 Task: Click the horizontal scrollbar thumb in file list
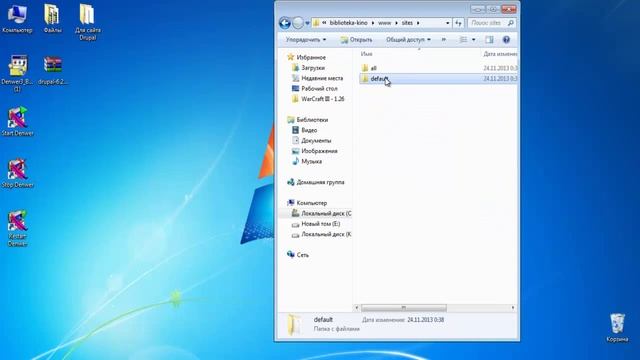click(x=403, y=308)
